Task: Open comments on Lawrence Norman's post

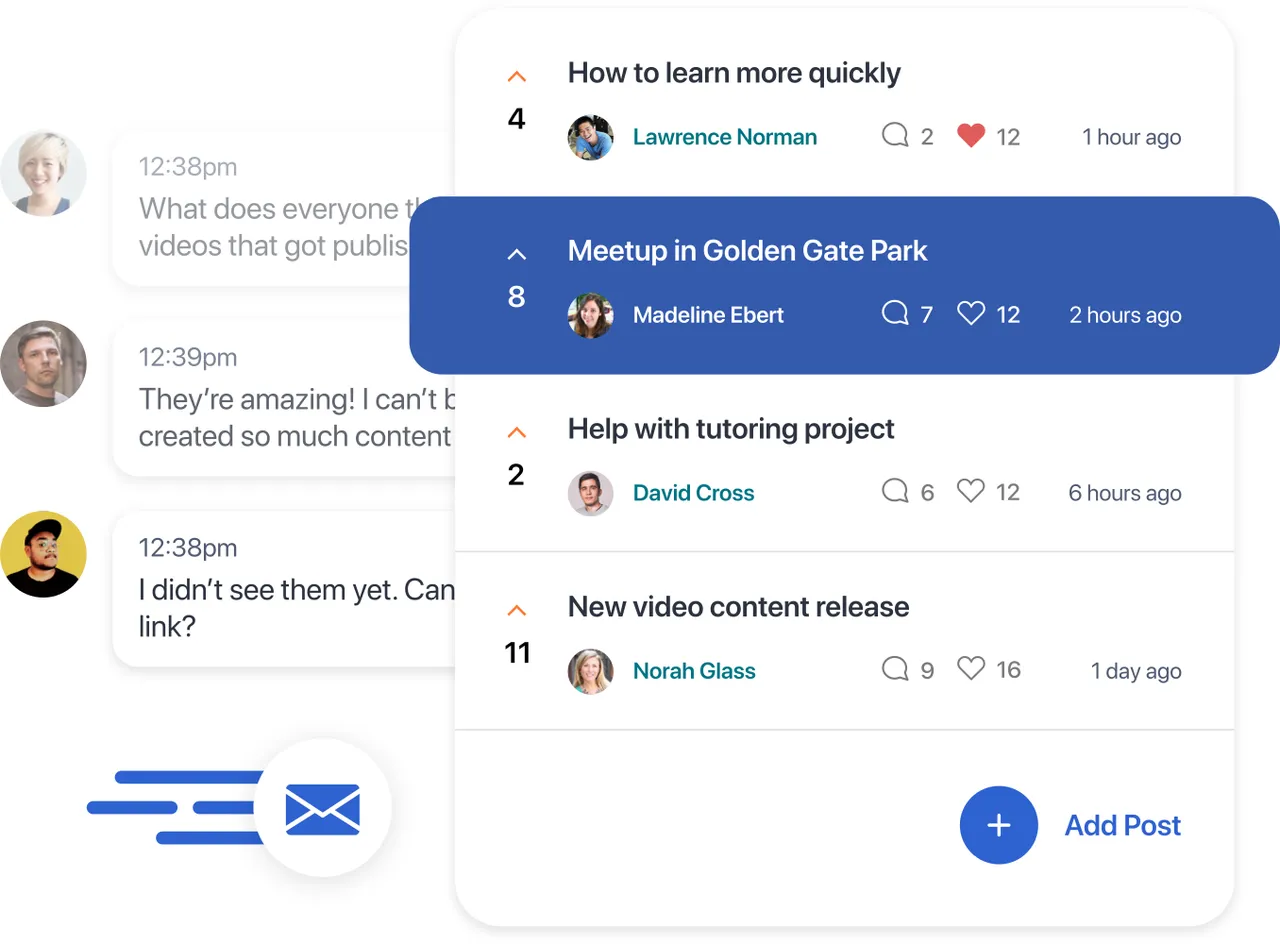Action: (895, 135)
